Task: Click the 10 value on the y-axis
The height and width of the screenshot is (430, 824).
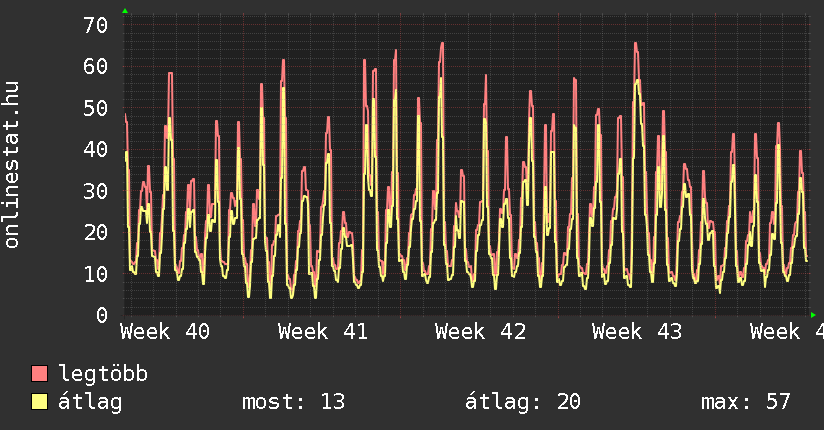Action: pos(95,274)
